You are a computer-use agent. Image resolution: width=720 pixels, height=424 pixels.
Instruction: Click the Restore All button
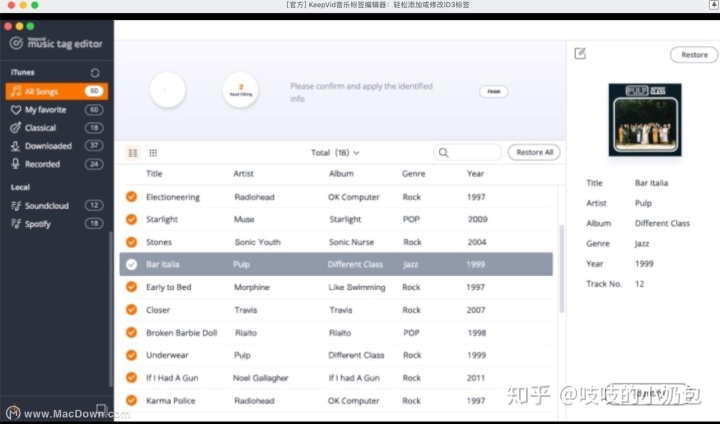click(x=534, y=153)
